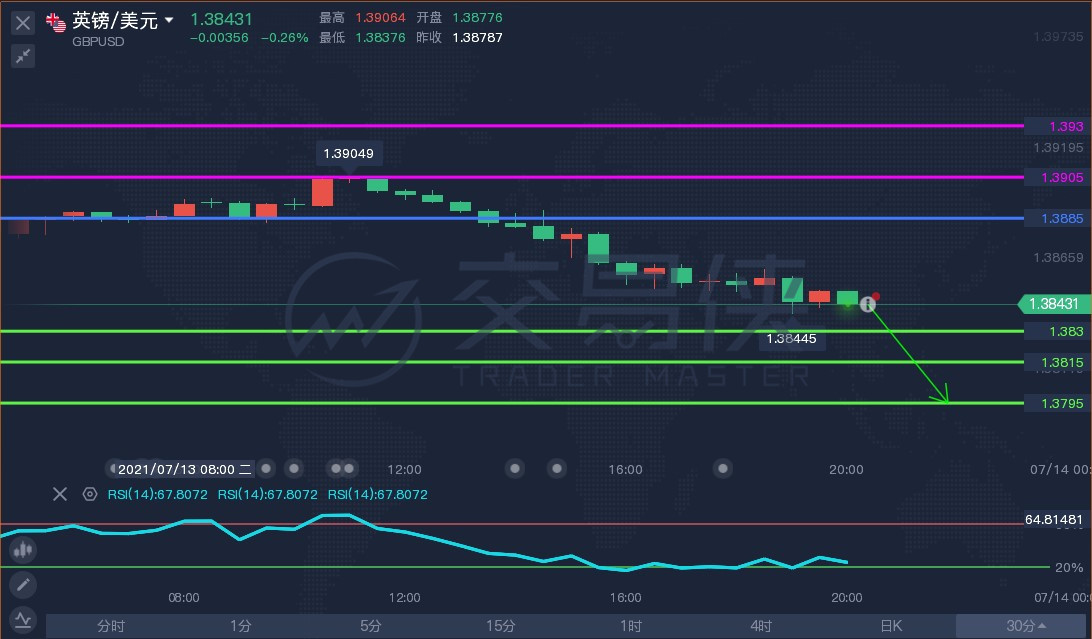Click the current price 1.38431 axis tag
The height and width of the screenshot is (639, 1092).
[x=1054, y=304]
